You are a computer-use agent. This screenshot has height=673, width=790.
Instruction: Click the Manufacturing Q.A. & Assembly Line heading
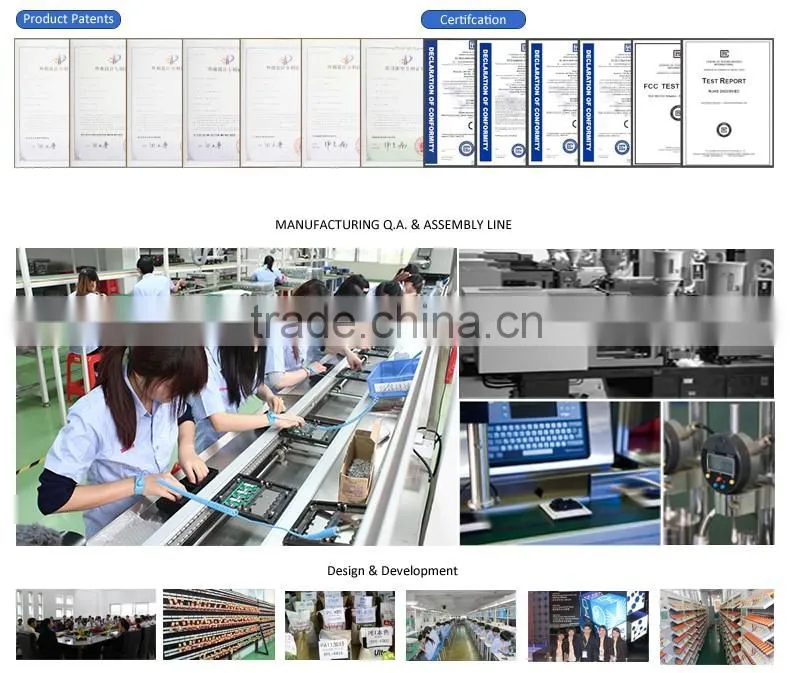click(x=393, y=225)
